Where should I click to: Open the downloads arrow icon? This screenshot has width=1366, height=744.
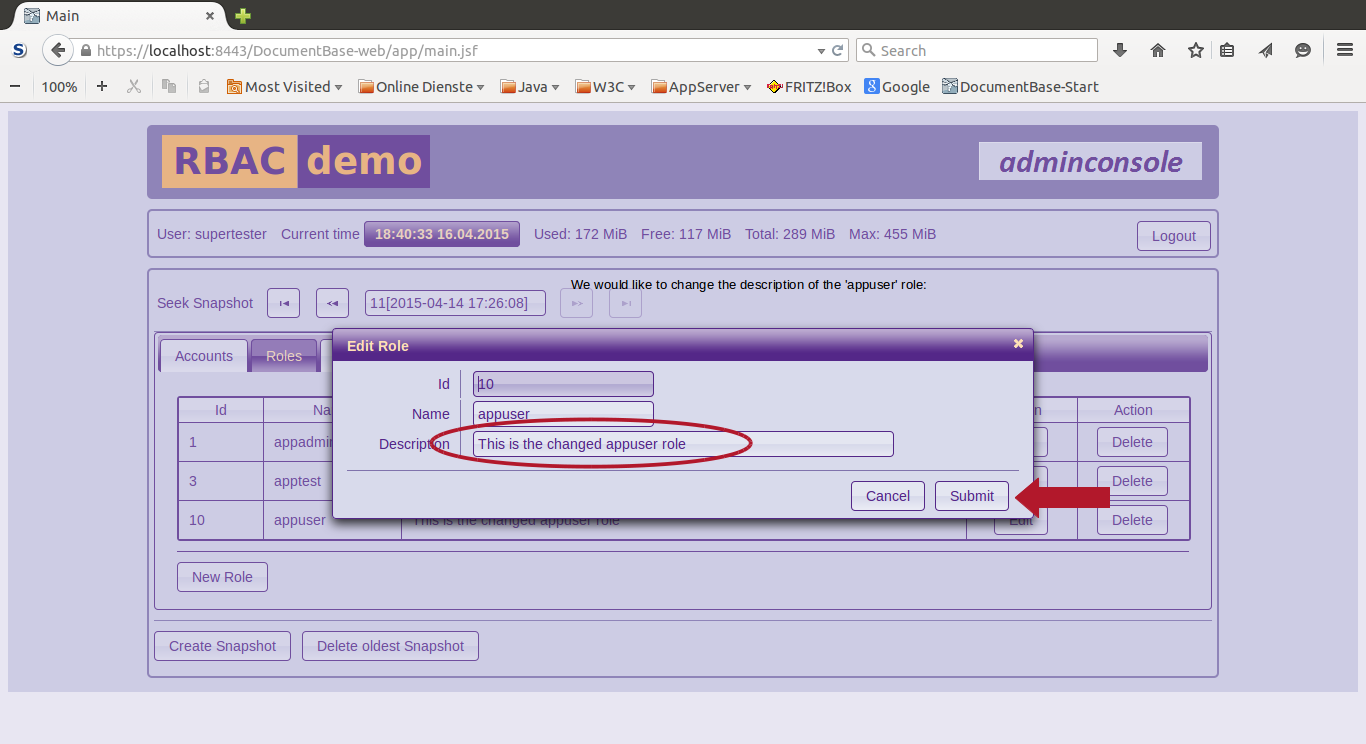pos(1120,50)
